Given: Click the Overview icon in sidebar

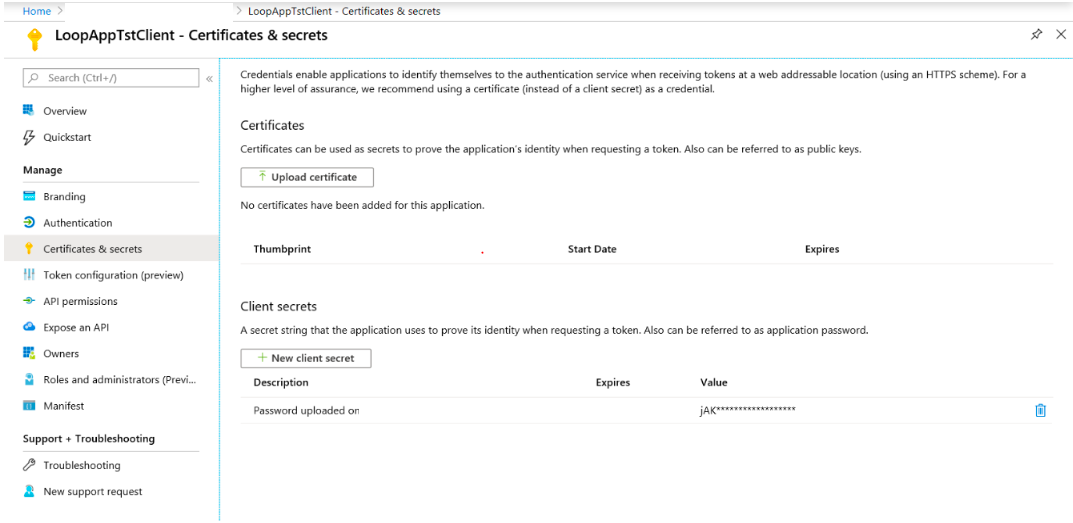Looking at the screenshot, I should 29,111.
